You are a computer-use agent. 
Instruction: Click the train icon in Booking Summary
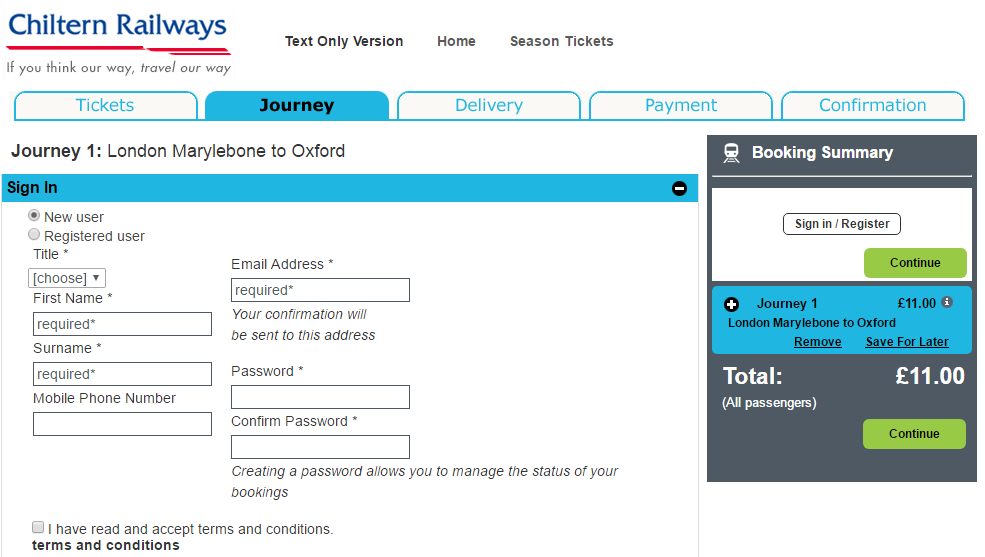[x=731, y=153]
